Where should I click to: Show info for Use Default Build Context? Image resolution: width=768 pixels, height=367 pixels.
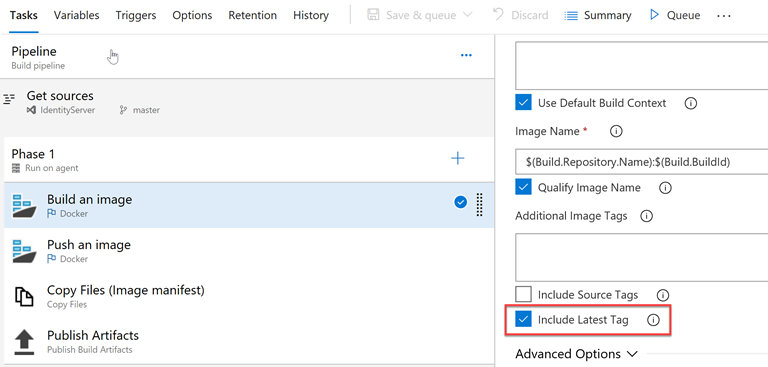pos(691,103)
